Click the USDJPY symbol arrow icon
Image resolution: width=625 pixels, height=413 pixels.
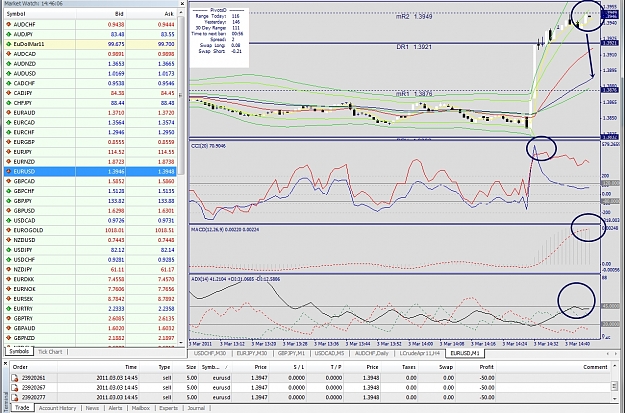(8, 250)
